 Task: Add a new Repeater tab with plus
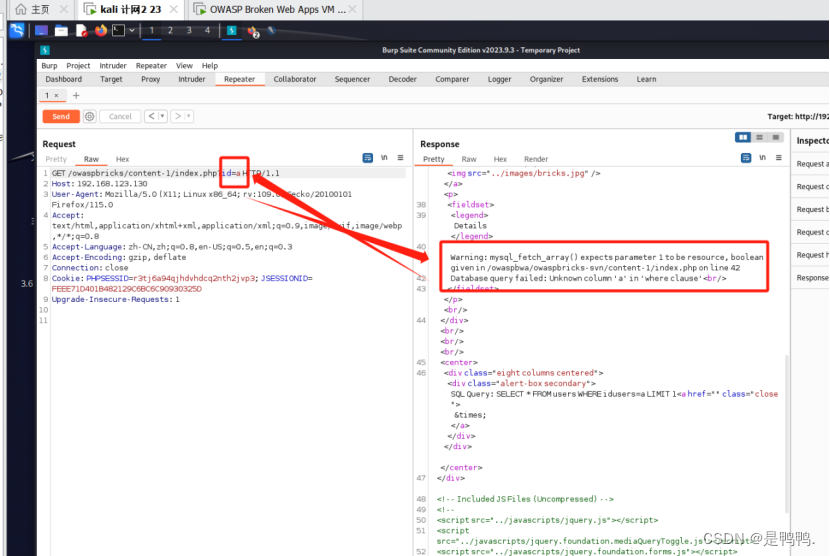[76, 95]
